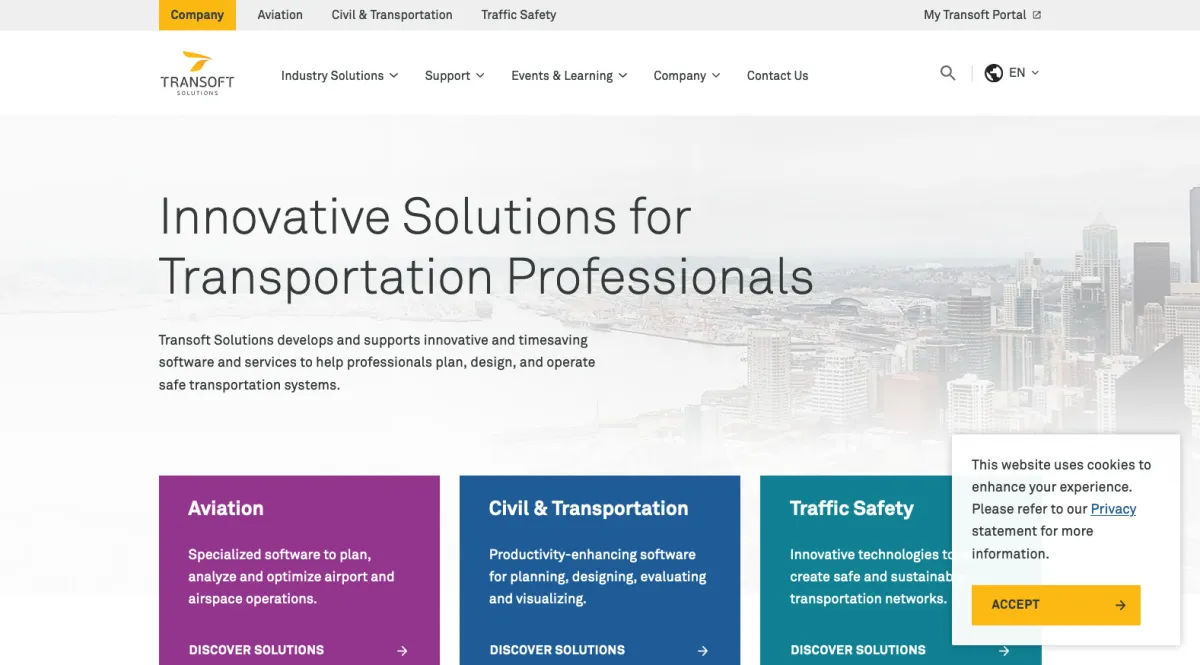Image resolution: width=1200 pixels, height=665 pixels.
Task: Click arrow icon in the ACCEPT button
Action: [x=1120, y=605]
